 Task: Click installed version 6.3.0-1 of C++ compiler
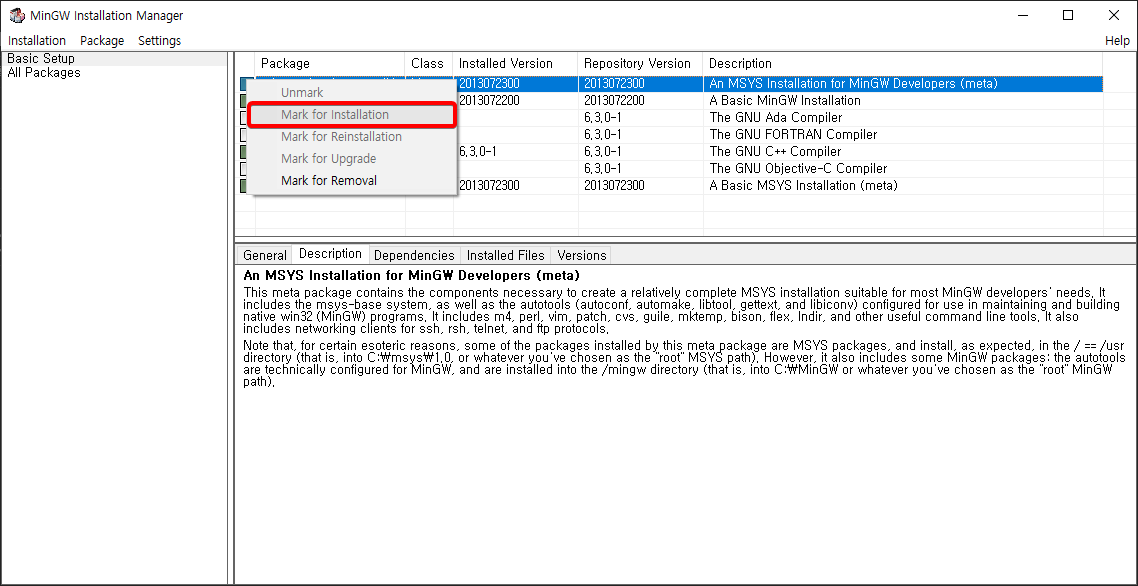pyautogui.click(x=478, y=152)
